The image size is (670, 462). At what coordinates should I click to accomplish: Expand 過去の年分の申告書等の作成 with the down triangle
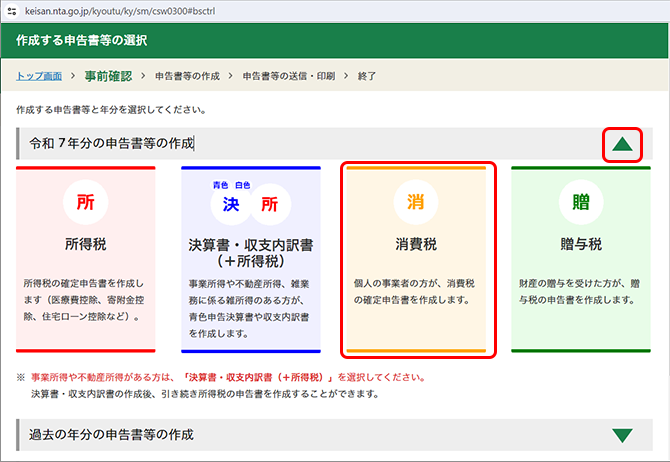622,436
